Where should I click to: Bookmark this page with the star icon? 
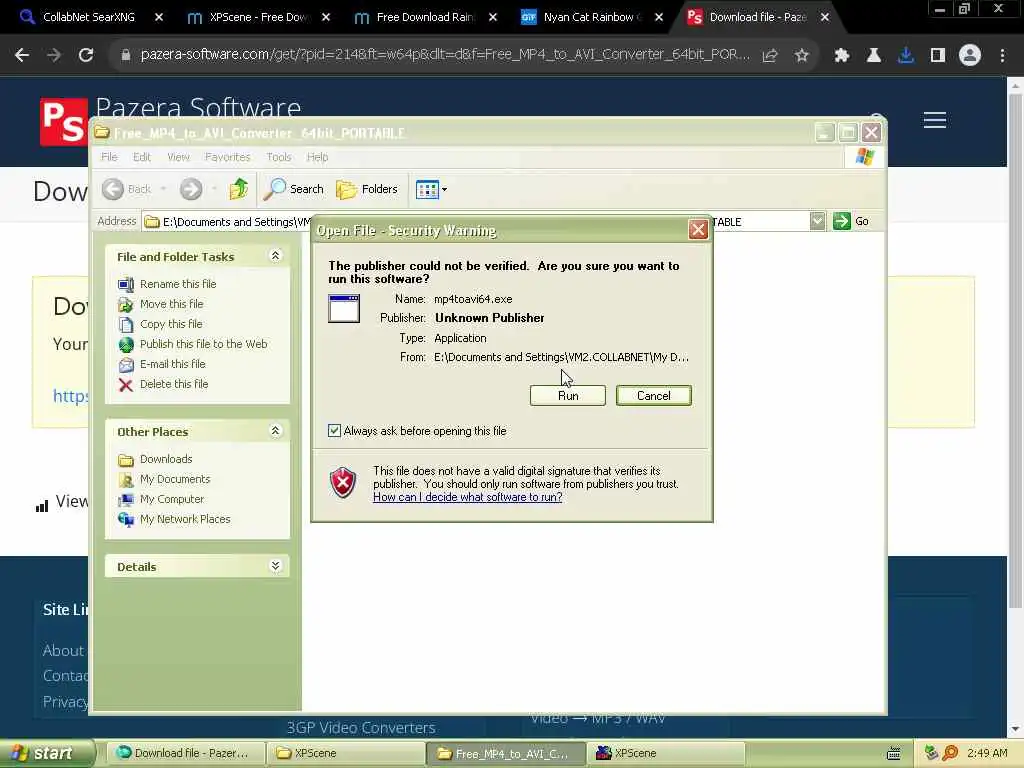(801, 56)
